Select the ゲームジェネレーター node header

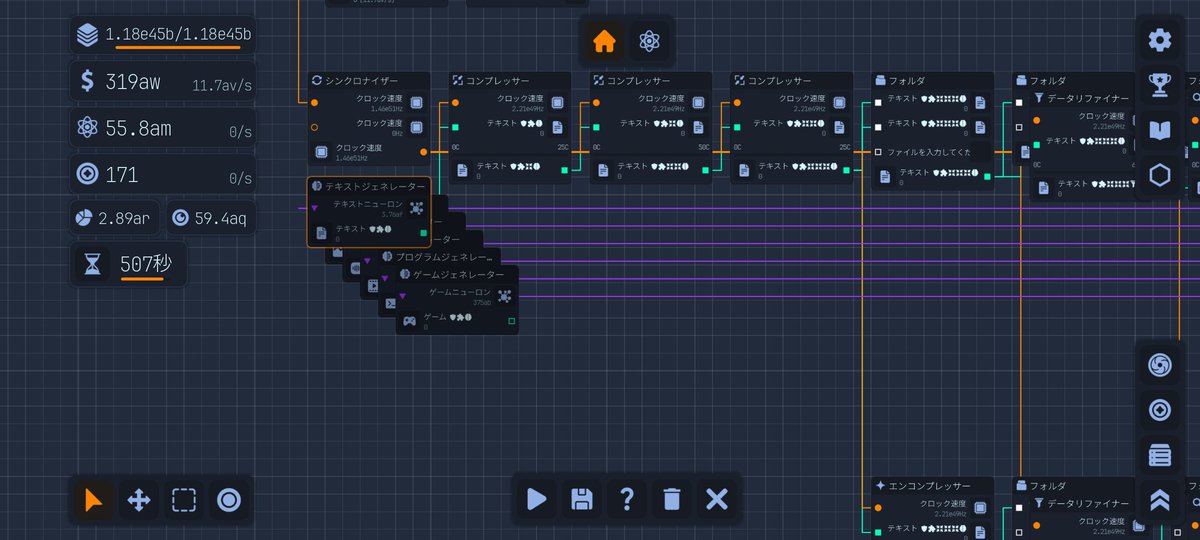[x=459, y=274]
